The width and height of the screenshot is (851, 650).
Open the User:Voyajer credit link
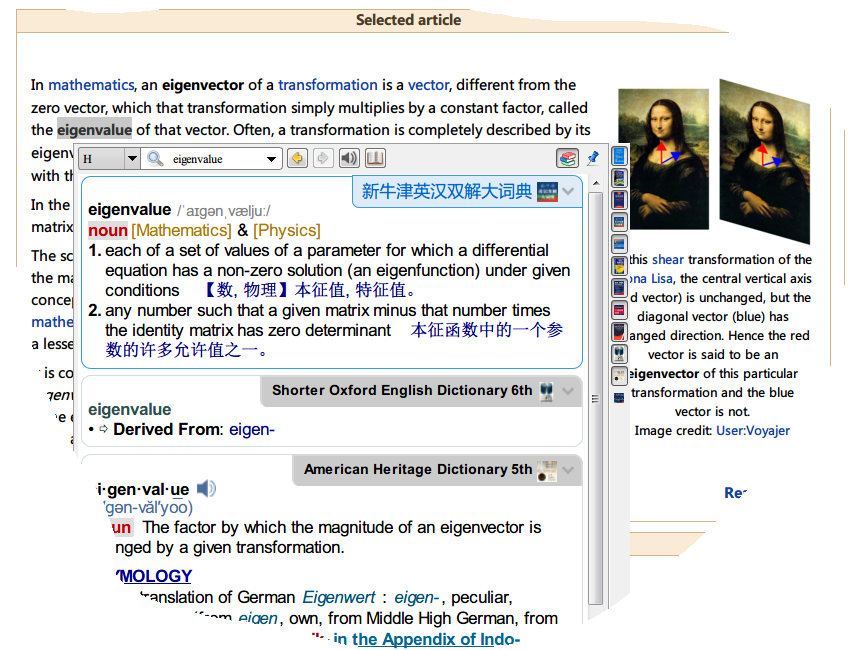coord(753,430)
